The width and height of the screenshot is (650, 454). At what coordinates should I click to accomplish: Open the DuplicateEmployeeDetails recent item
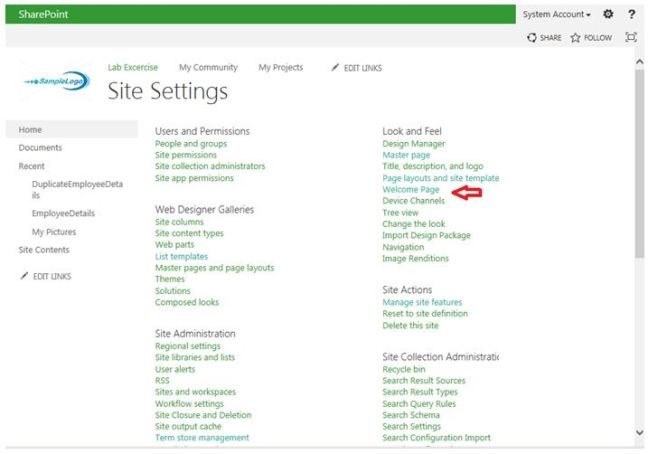tap(77, 189)
